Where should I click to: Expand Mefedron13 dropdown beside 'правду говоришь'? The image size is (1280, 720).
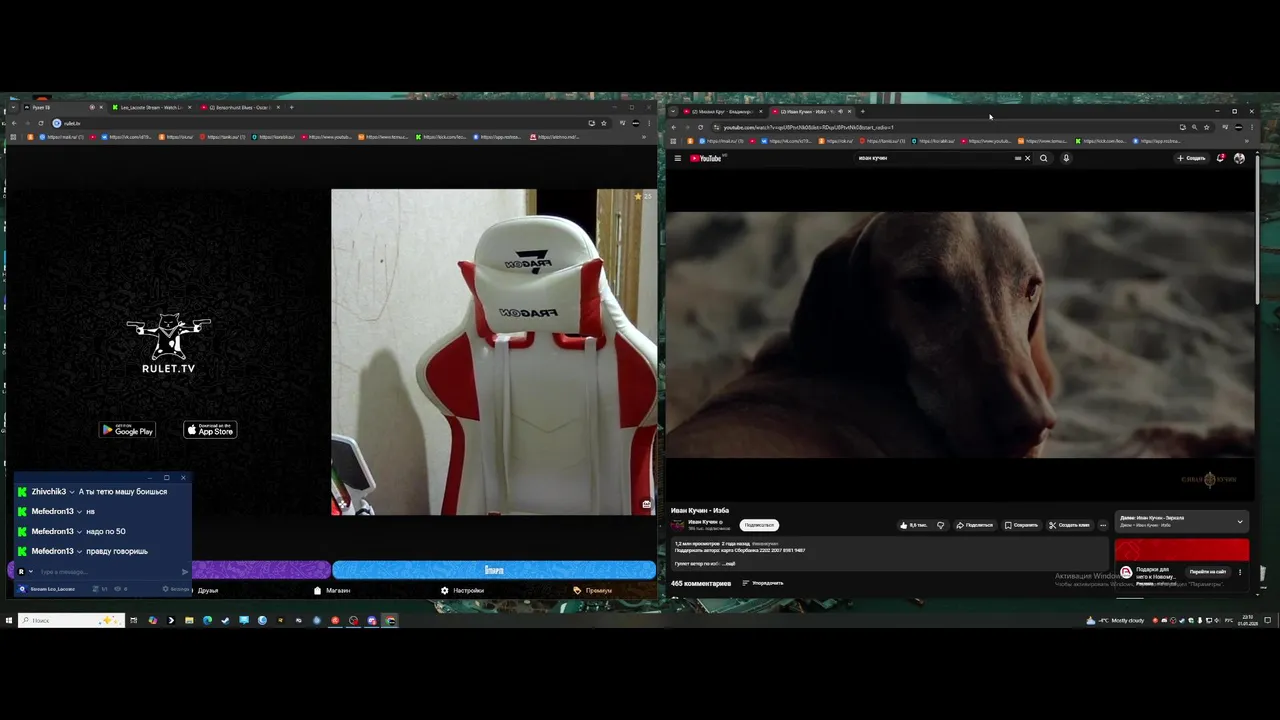(x=80, y=551)
